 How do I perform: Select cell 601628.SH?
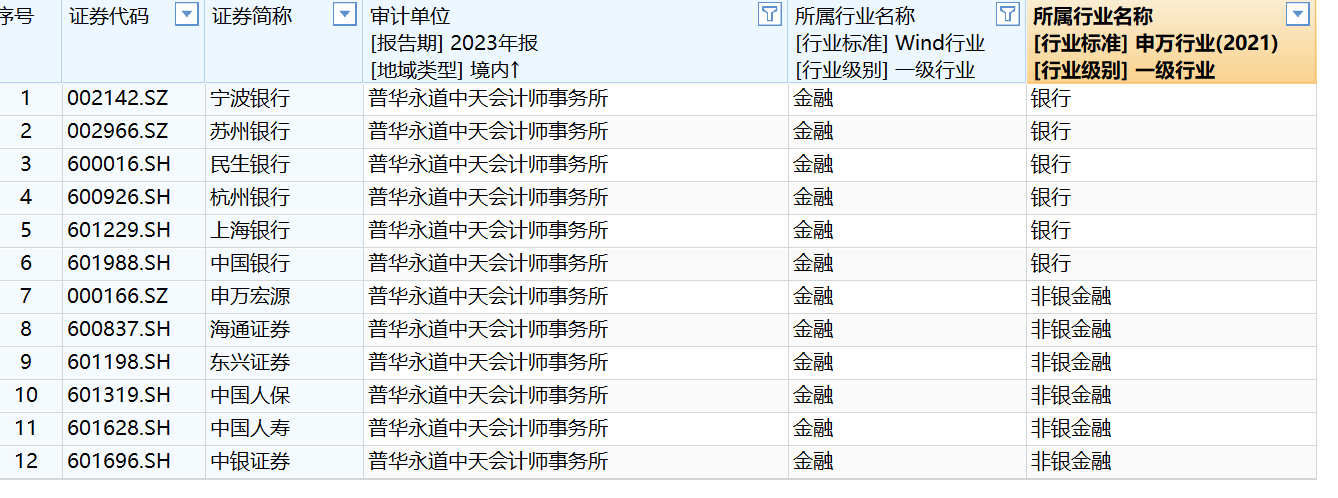[x=133, y=429]
